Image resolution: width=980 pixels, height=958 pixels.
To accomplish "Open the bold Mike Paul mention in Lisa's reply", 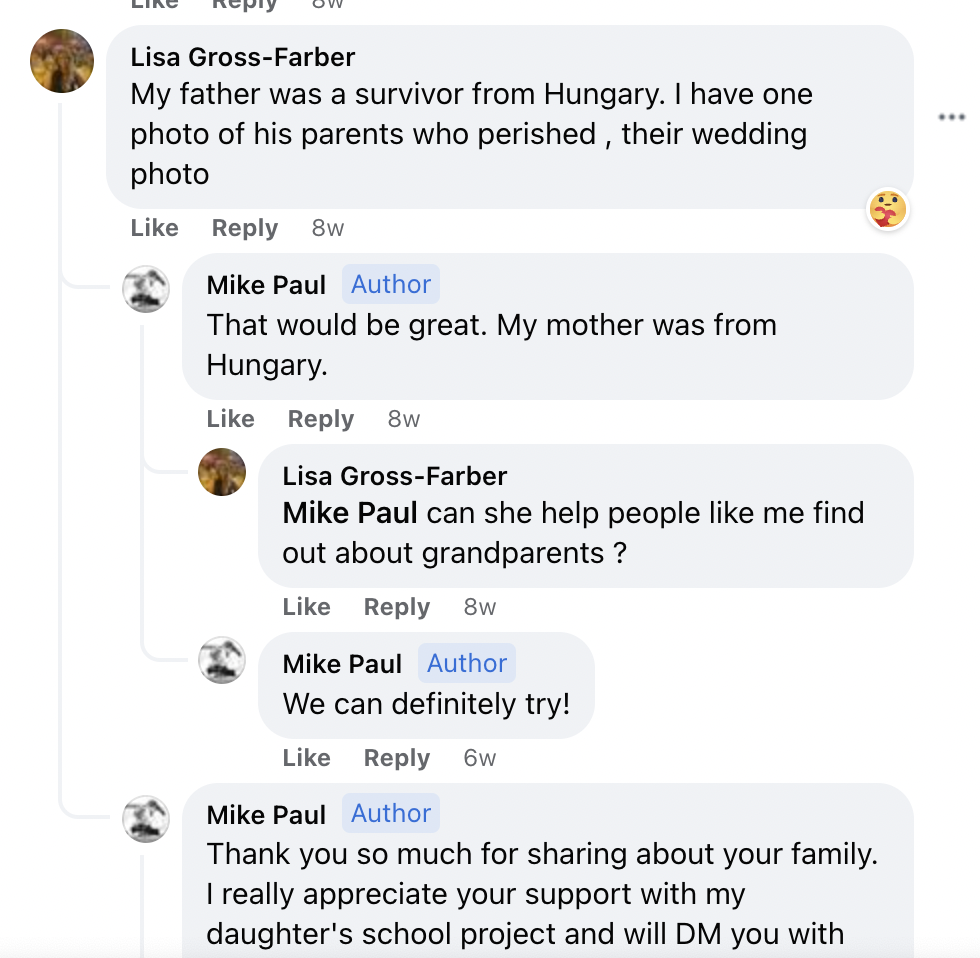I will pyautogui.click(x=350, y=513).
